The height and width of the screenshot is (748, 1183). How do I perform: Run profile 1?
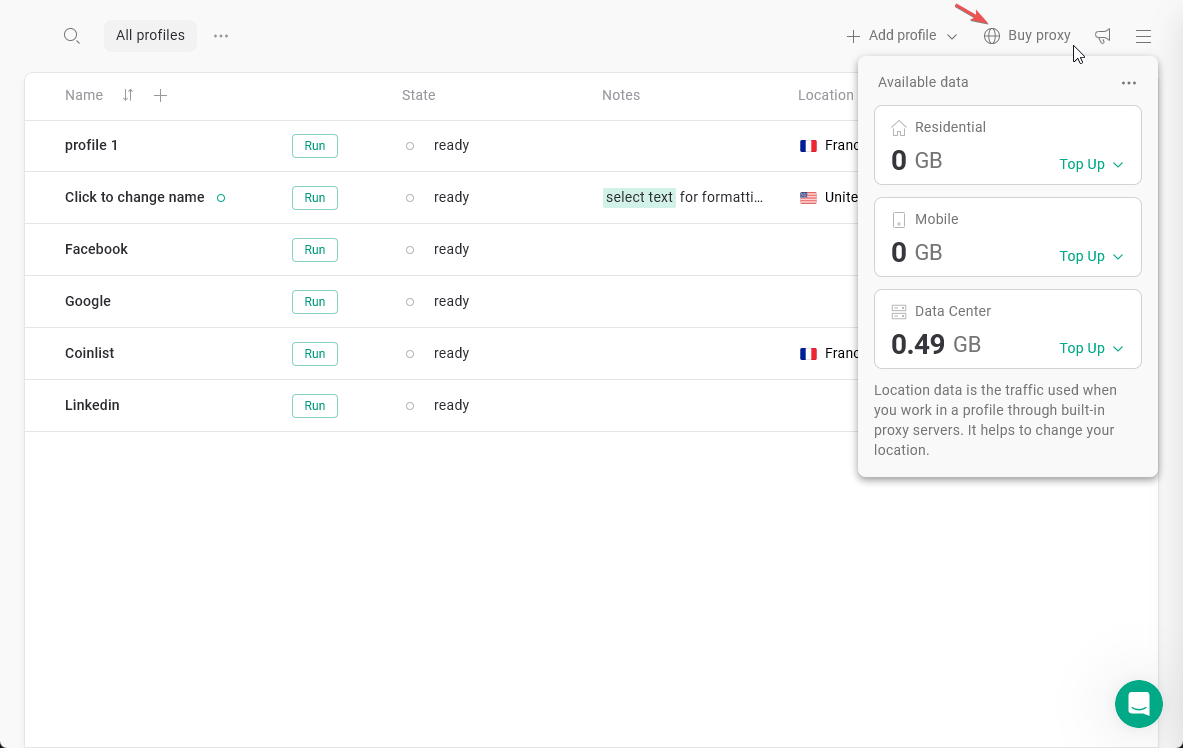pyautogui.click(x=315, y=146)
